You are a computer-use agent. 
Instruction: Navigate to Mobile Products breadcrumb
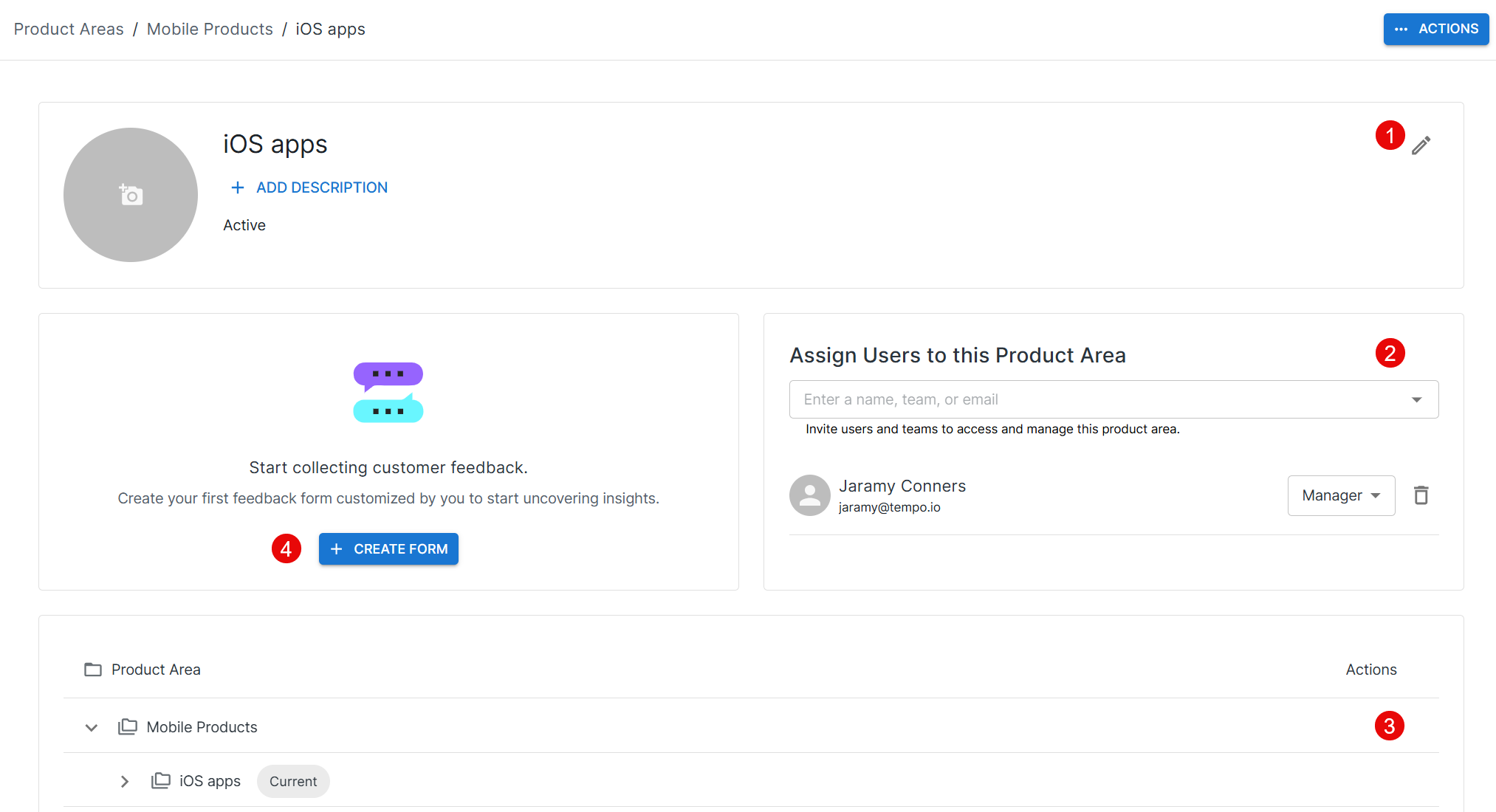(x=210, y=29)
